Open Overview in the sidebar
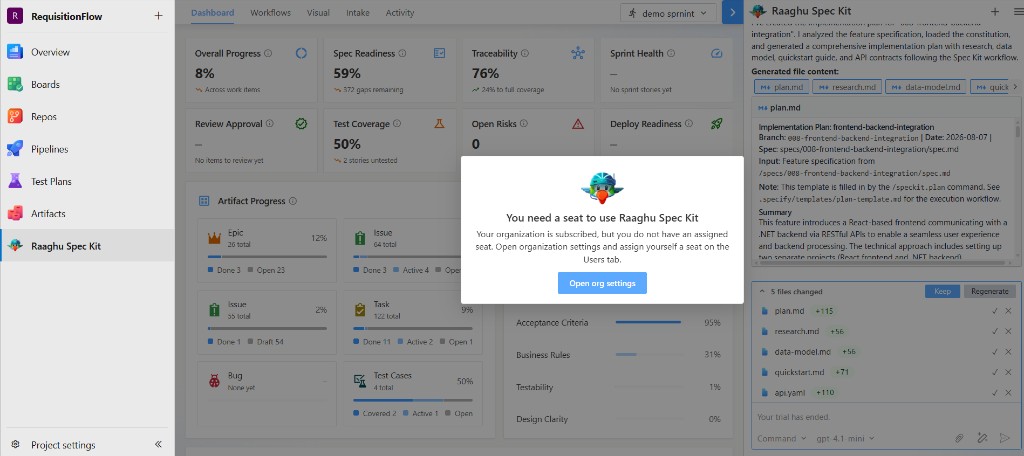The width and height of the screenshot is (1024, 456). pyautogui.click(x=87, y=52)
